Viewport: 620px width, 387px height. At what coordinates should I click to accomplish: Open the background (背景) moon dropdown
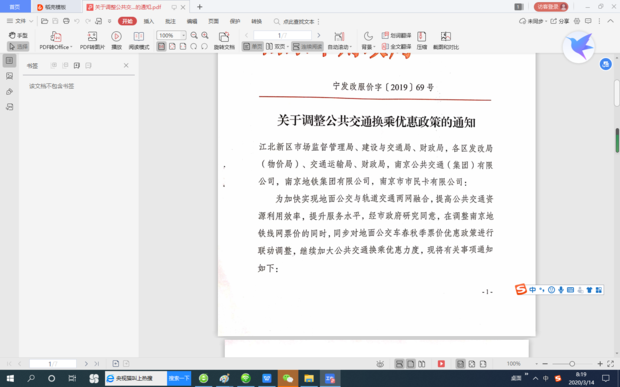368,41
